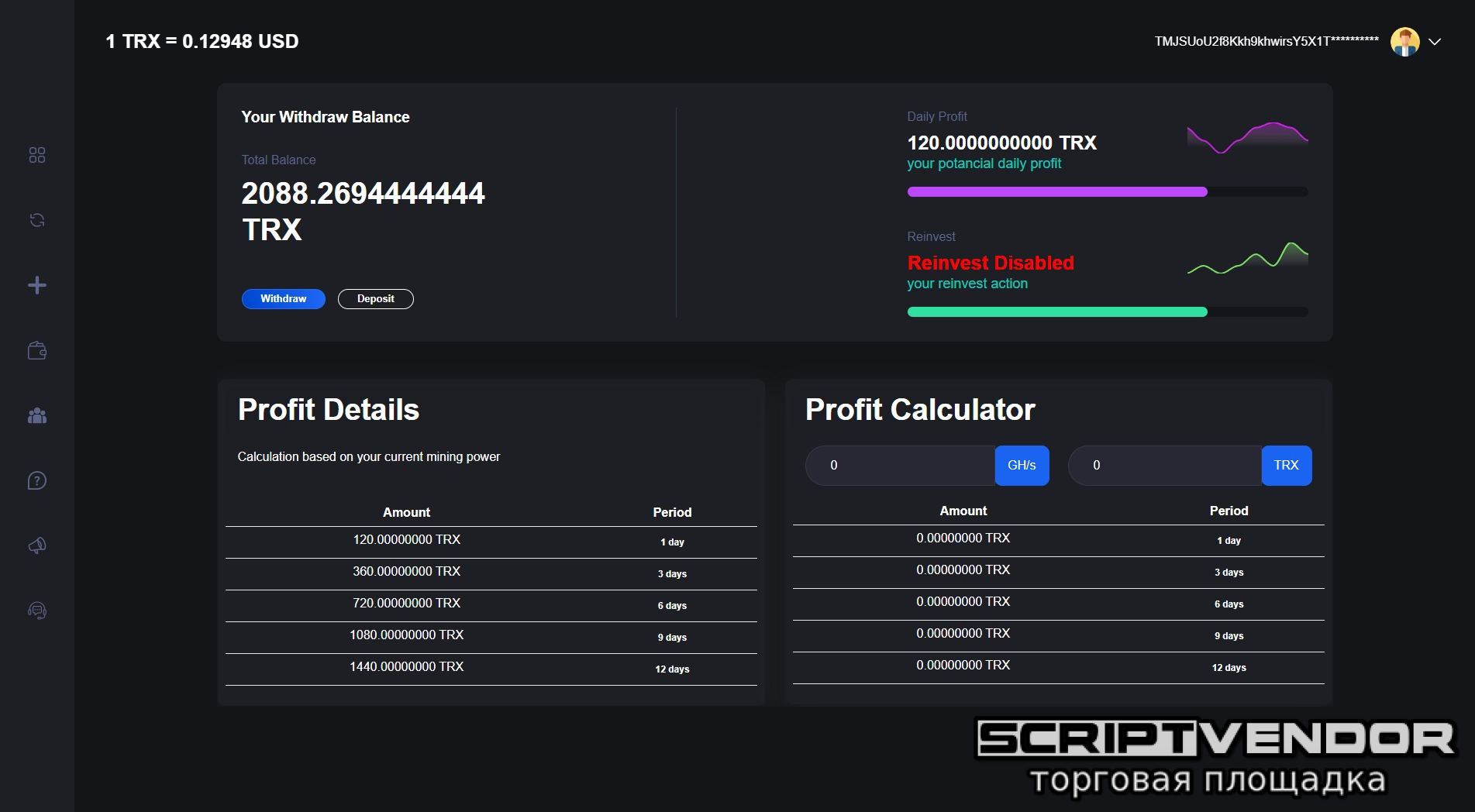Click the 'Profit Calculator' heading
The width and height of the screenshot is (1475, 812).
coord(920,409)
